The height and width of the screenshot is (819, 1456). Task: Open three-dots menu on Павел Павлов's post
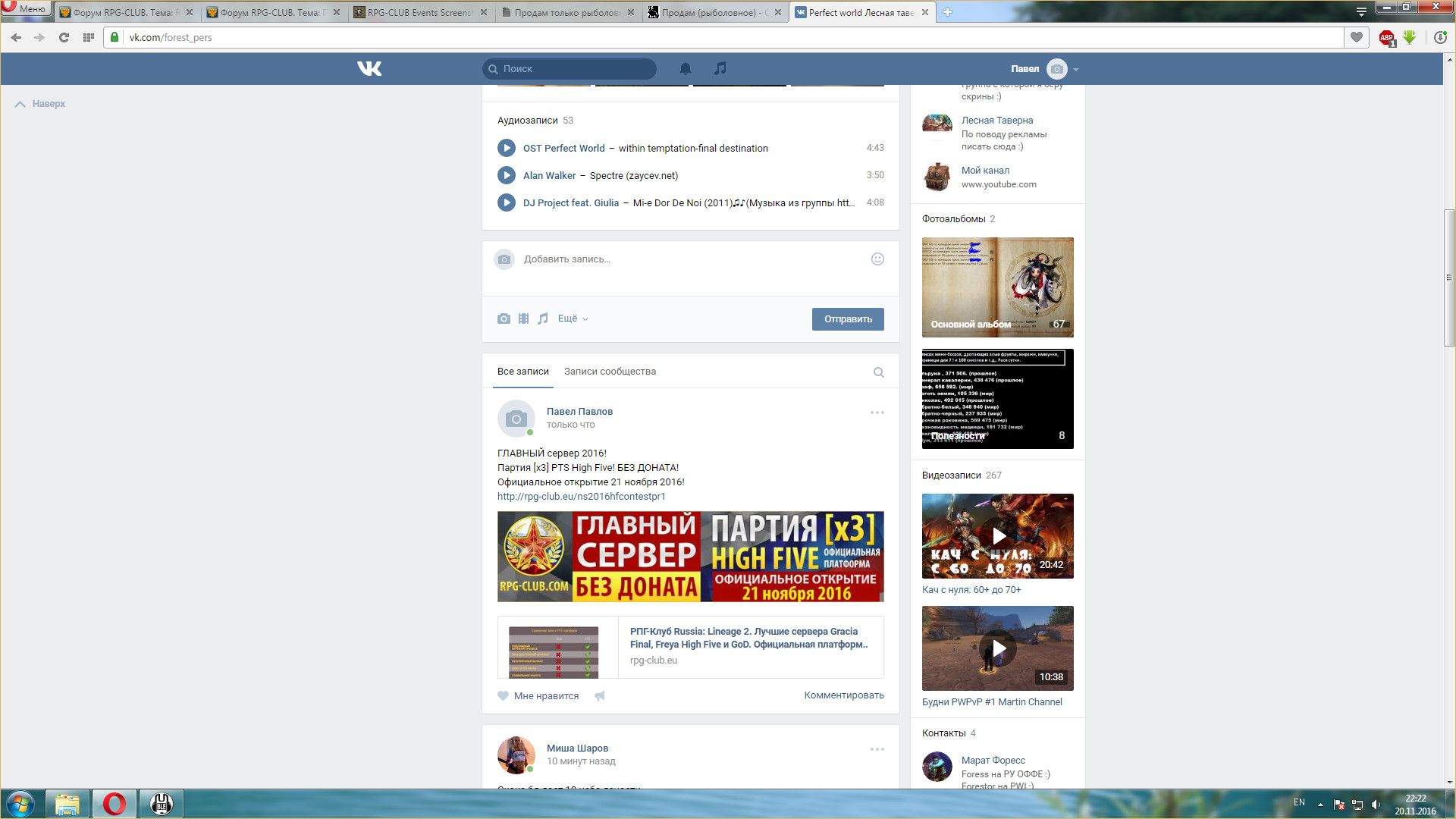pyautogui.click(x=877, y=413)
